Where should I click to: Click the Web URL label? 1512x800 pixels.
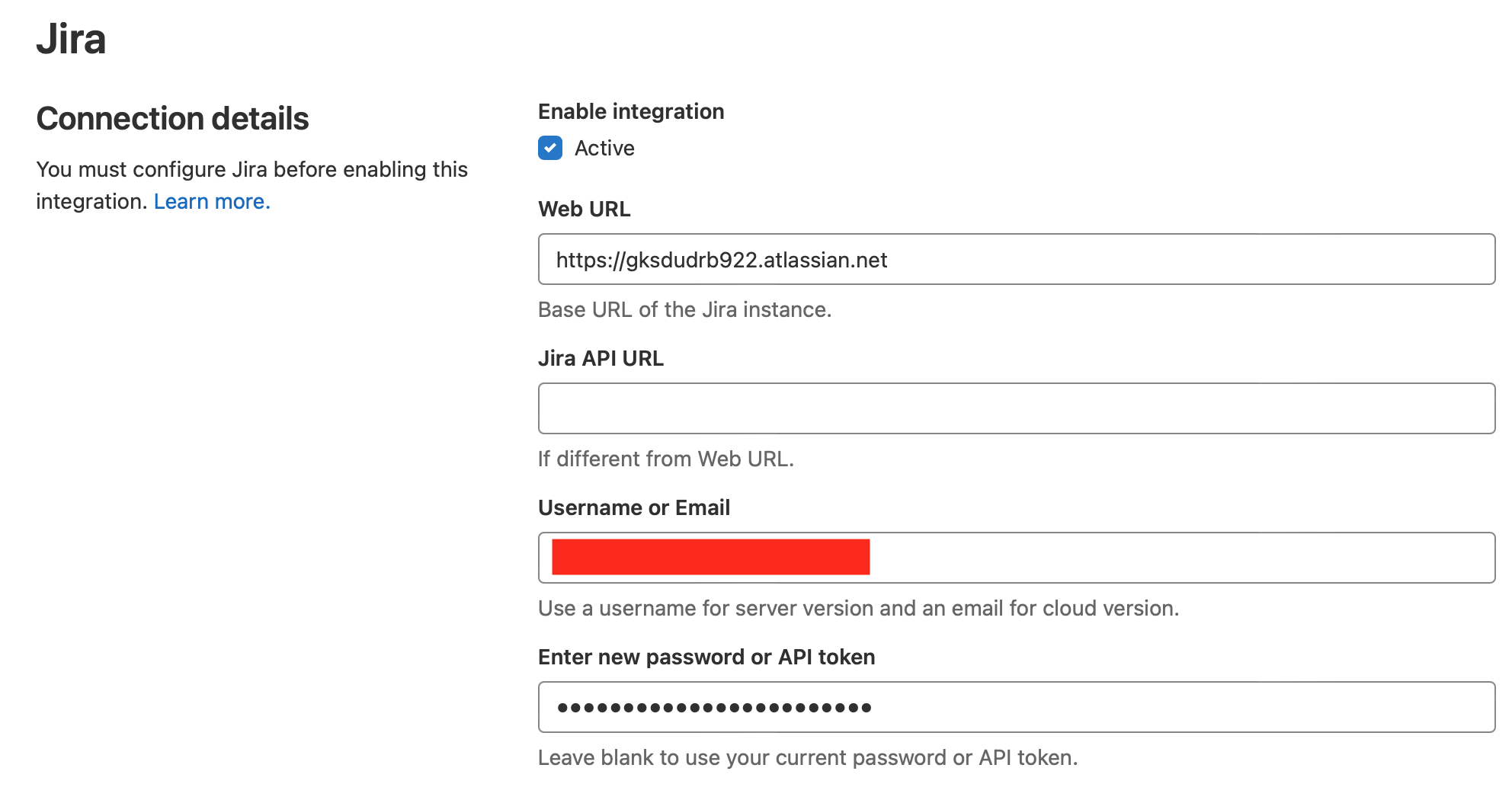tap(585, 209)
